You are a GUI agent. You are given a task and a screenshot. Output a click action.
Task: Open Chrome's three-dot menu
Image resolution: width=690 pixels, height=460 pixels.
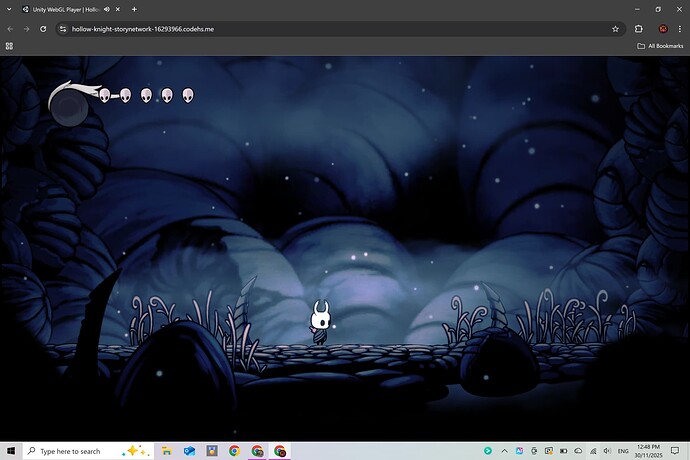point(680,29)
